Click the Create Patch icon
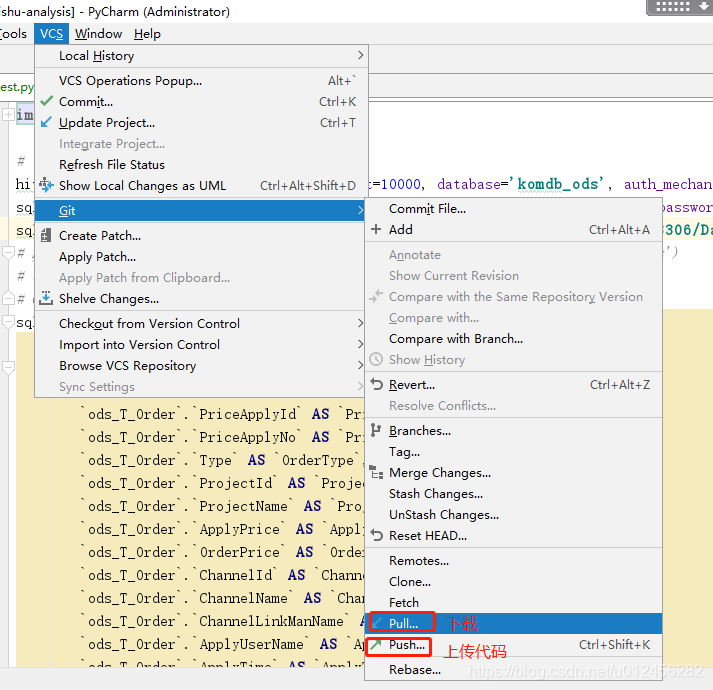Screen dimensions: 713x690 [x=46, y=236]
